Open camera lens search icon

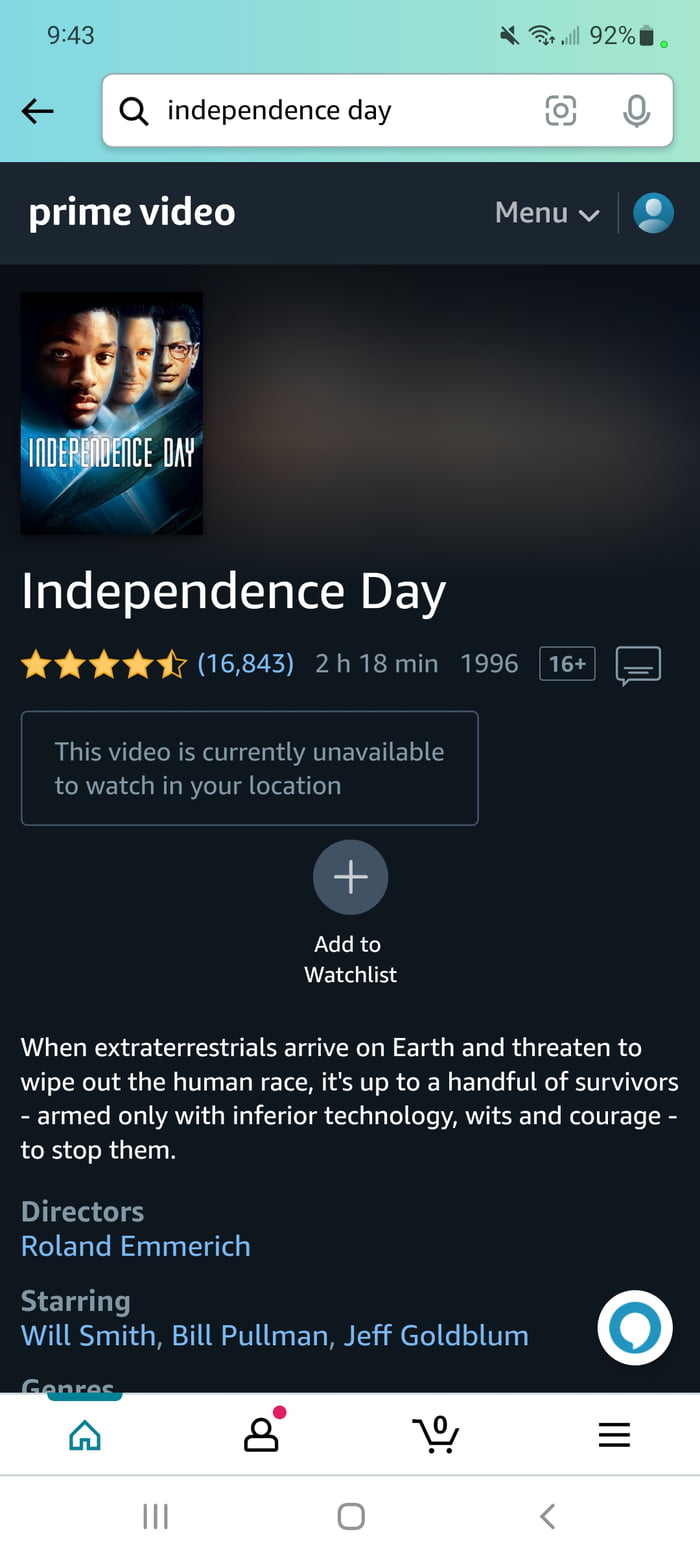[560, 110]
